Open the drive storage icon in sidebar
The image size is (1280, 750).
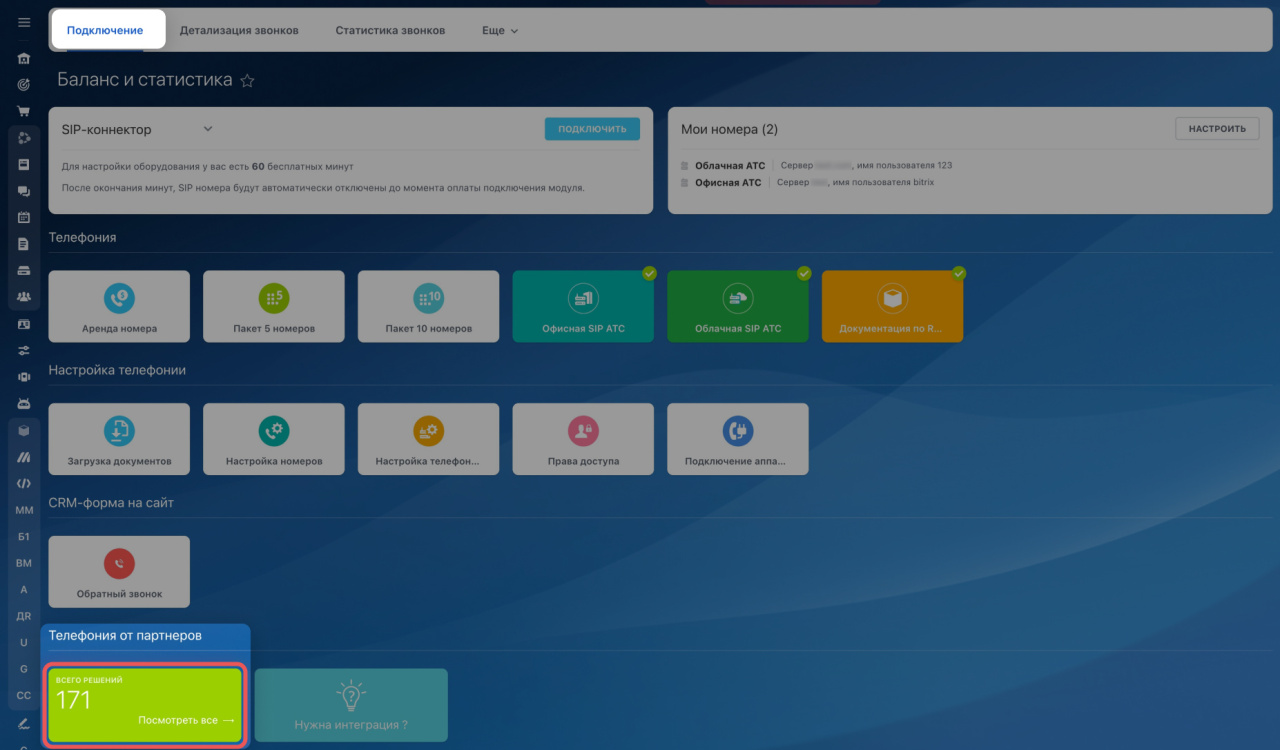point(24,270)
